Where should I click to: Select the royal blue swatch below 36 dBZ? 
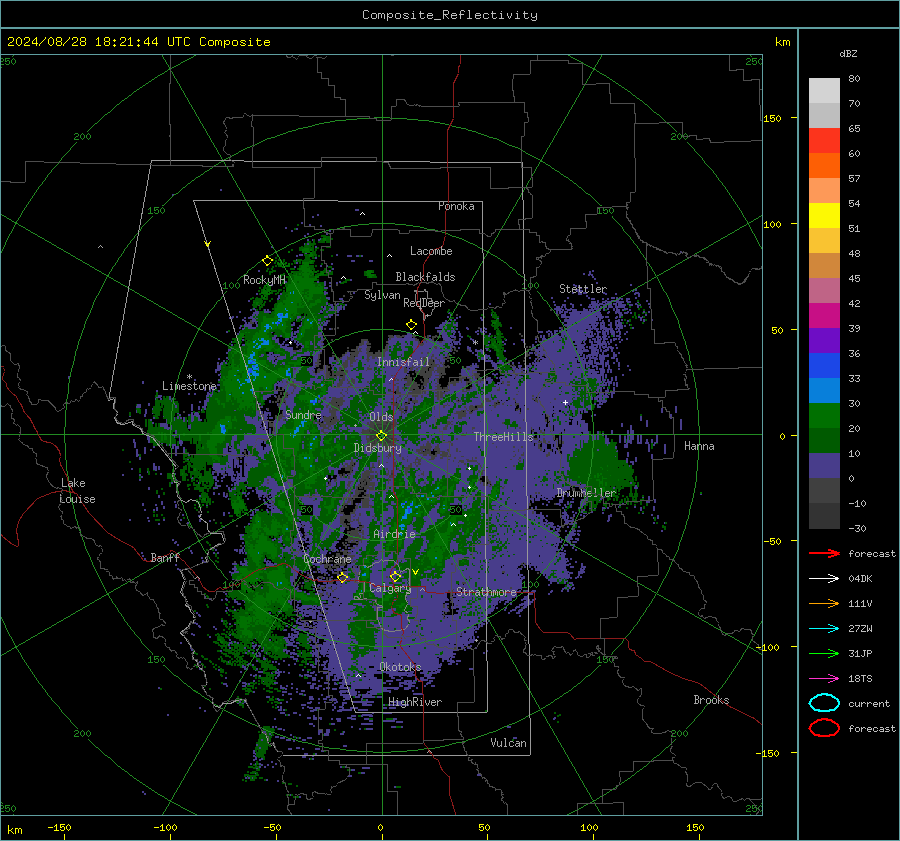tap(824, 365)
